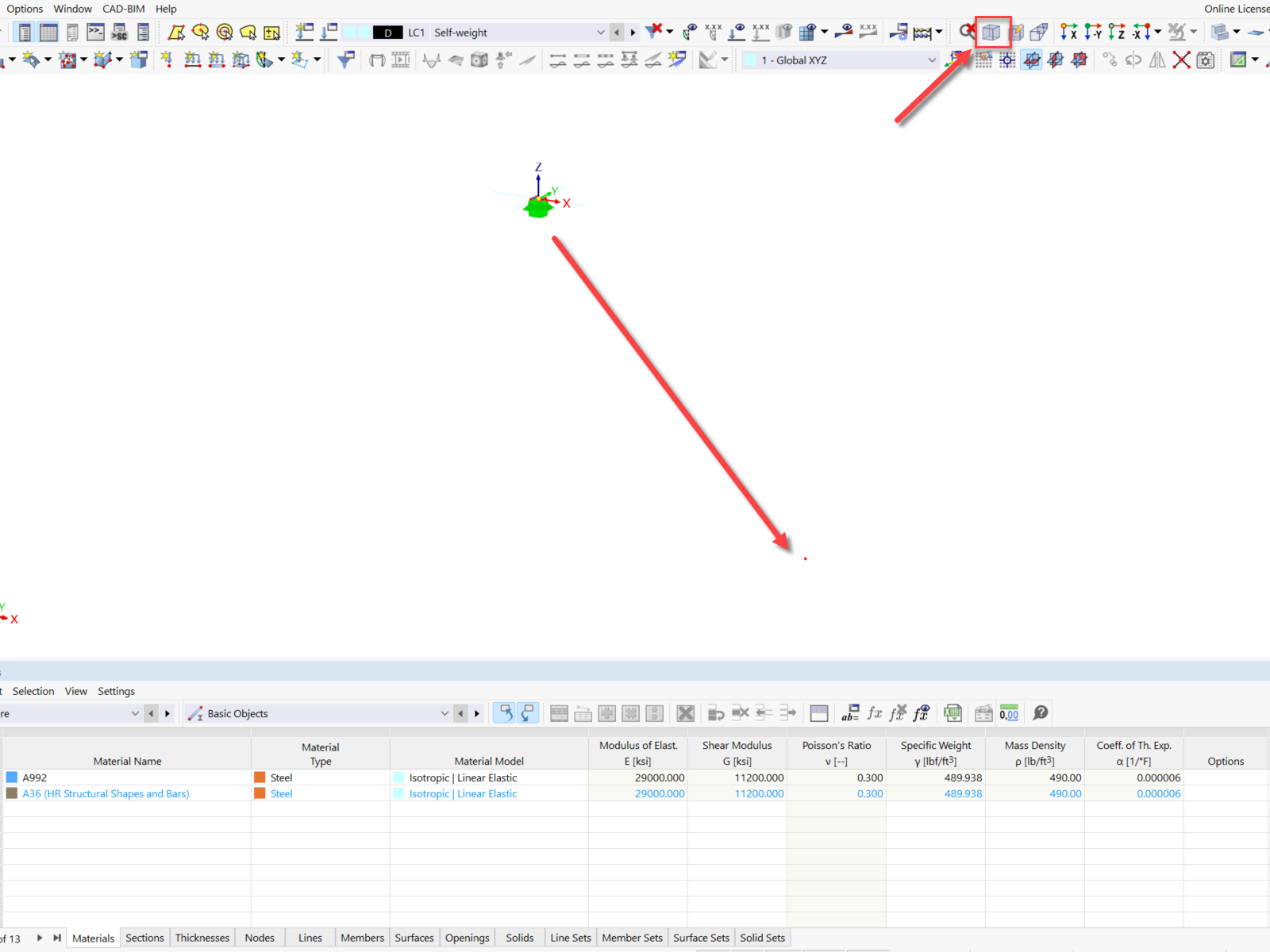Toggle table selection sync button

point(504,713)
